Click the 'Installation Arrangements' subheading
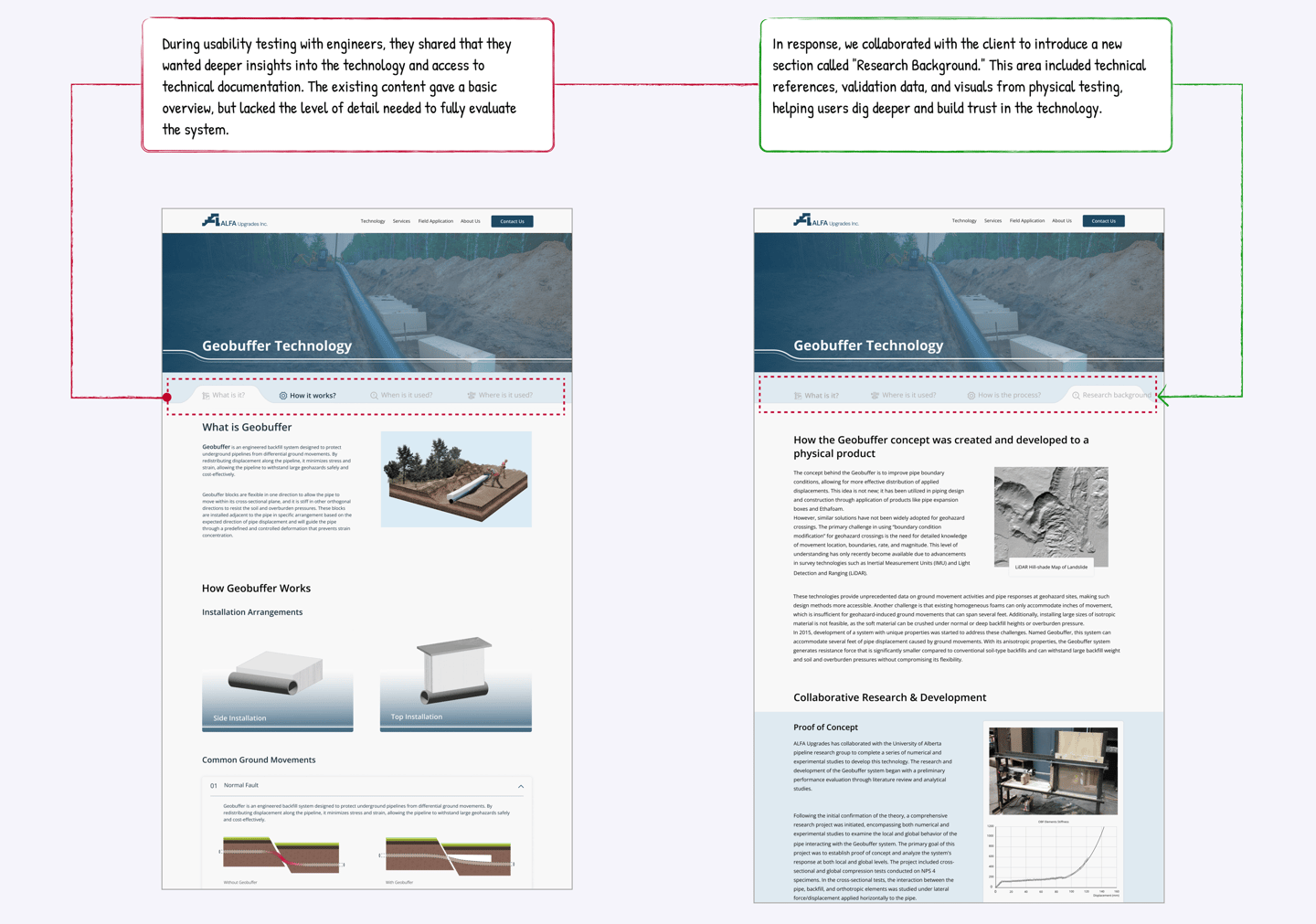1316x924 pixels. pyautogui.click(x=252, y=612)
